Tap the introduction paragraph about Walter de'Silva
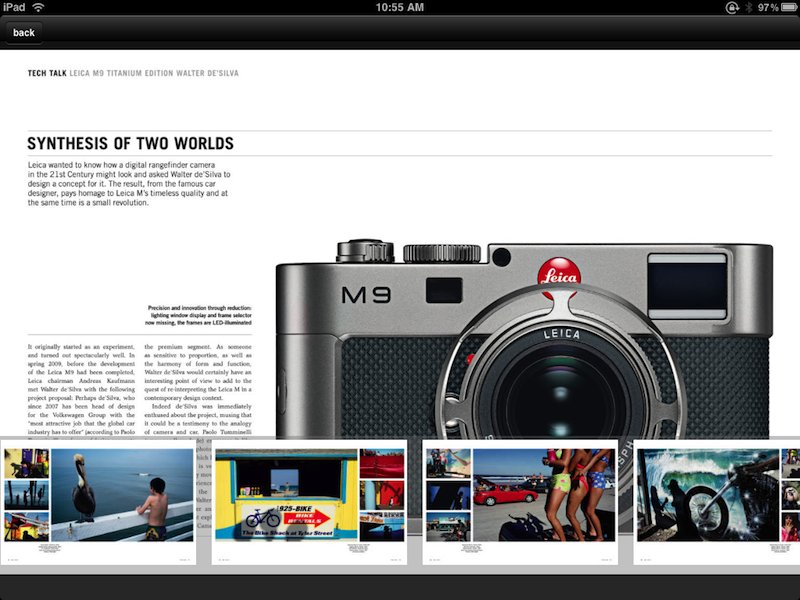The width and height of the screenshot is (800, 600). click(x=130, y=185)
